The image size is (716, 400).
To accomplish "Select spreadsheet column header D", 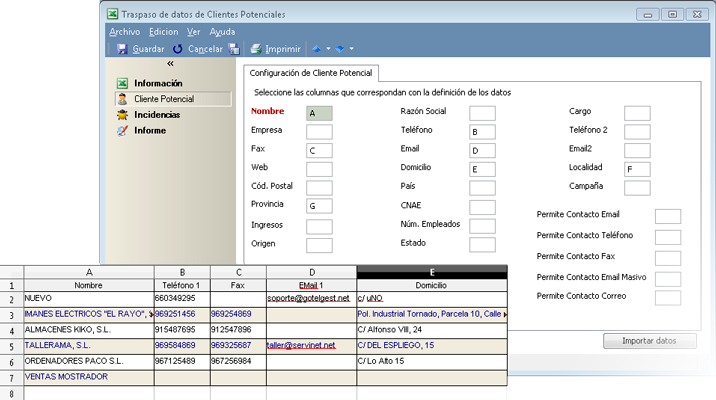I will [312, 272].
